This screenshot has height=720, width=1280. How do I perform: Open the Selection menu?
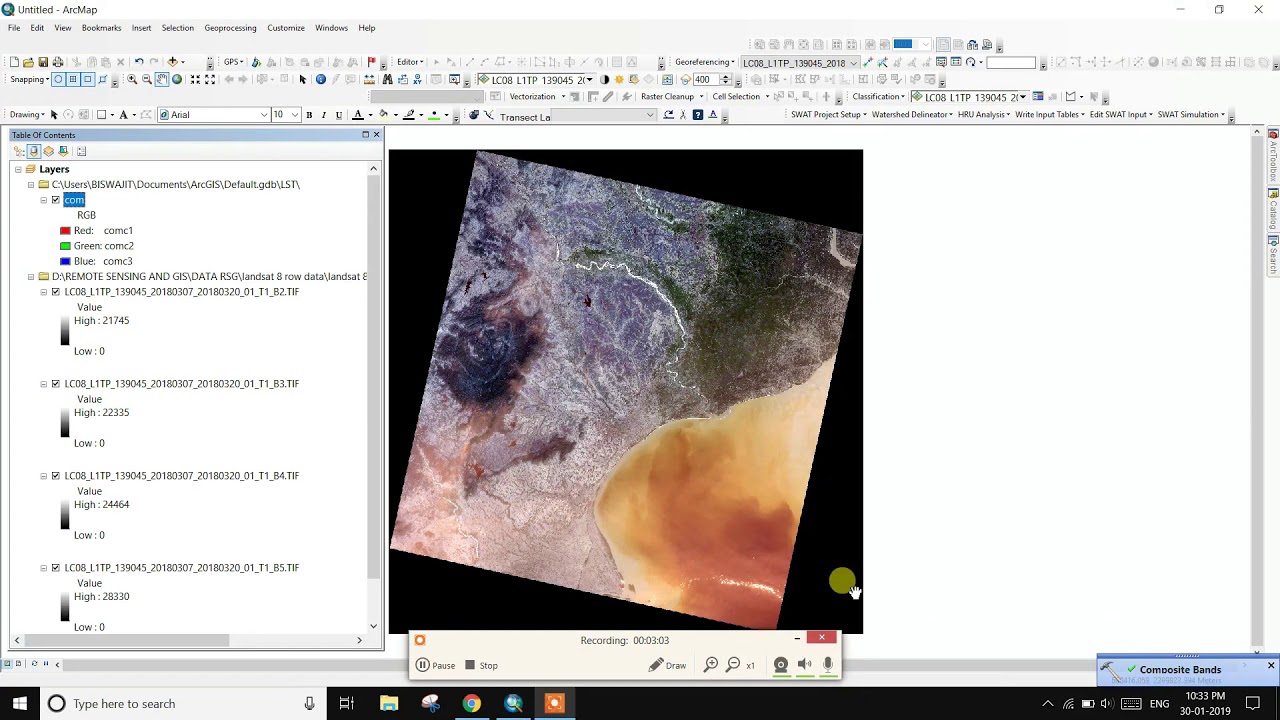pos(177,28)
